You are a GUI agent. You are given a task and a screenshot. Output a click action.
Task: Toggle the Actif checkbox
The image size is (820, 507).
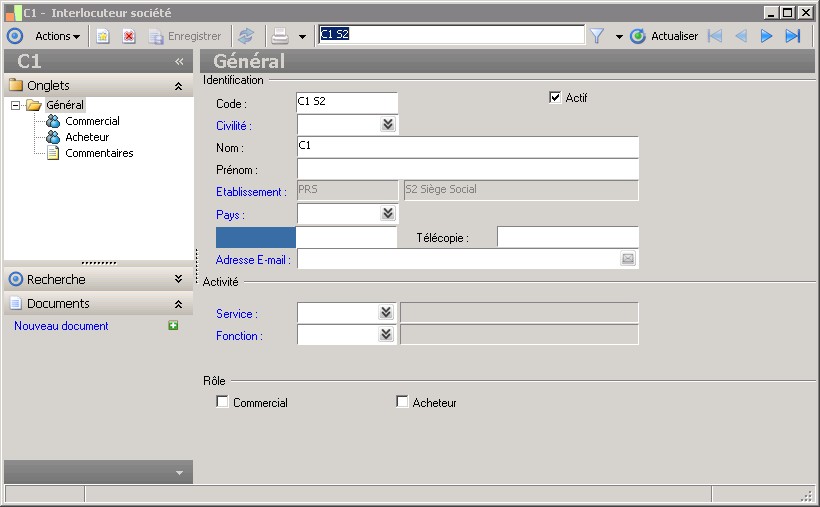click(555, 98)
